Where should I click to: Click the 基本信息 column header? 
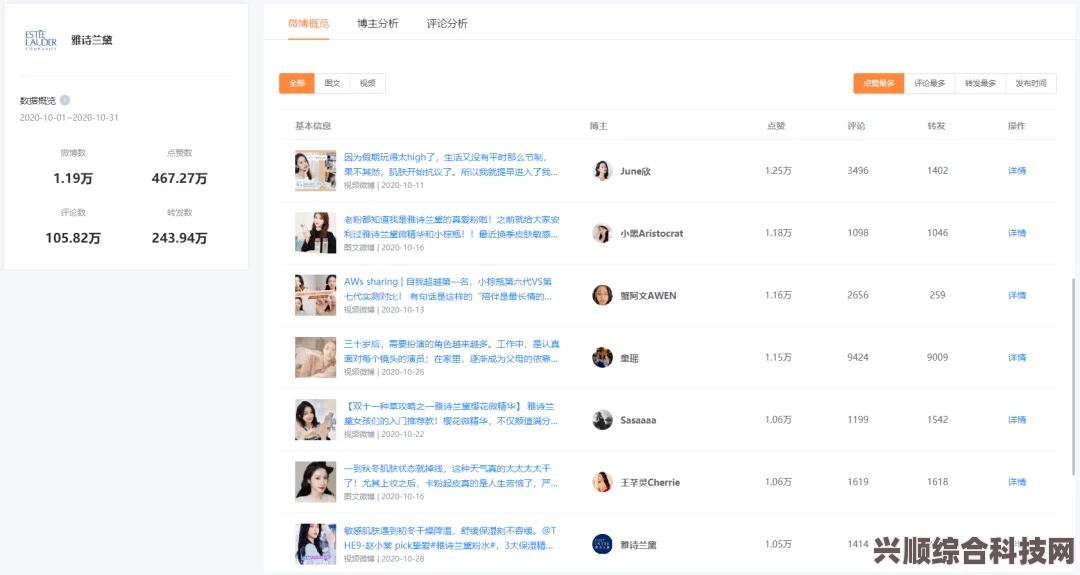click(x=313, y=126)
